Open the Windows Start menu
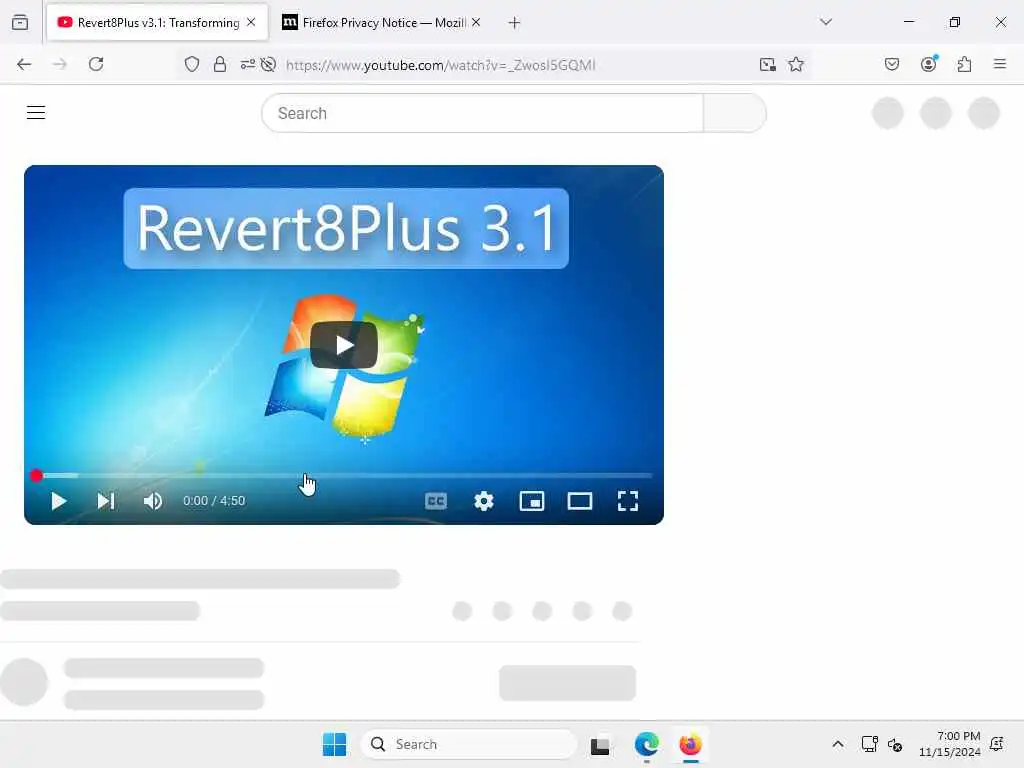The height and width of the screenshot is (768, 1024). 334,744
